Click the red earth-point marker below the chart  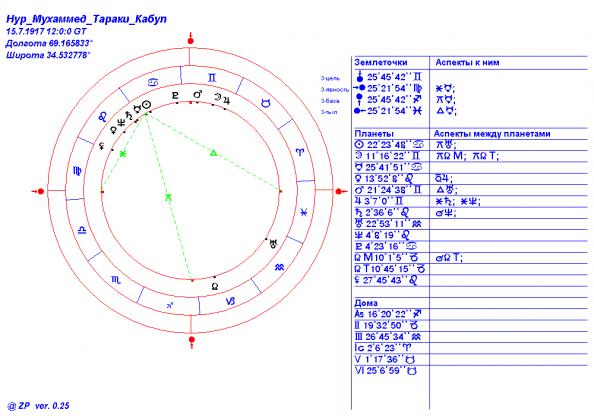click(192, 341)
